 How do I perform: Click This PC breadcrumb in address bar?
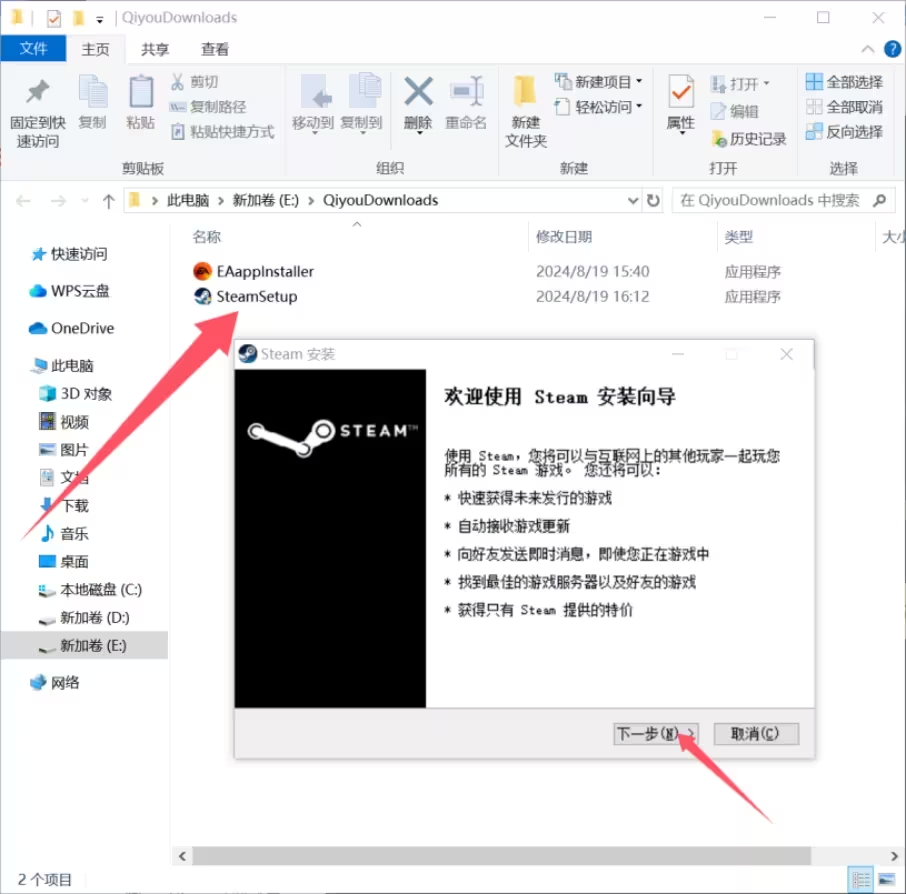click(x=188, y=201)
